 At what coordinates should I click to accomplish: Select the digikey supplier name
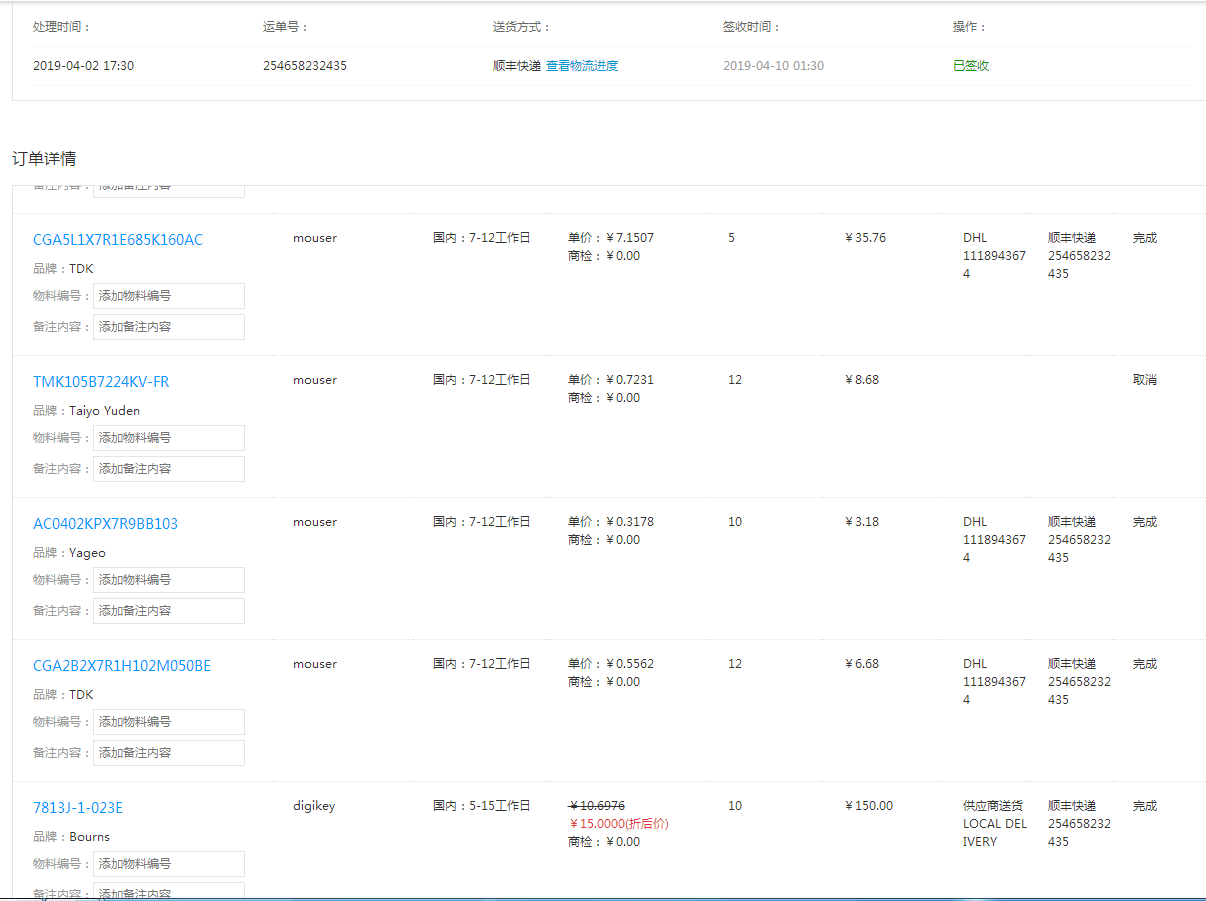pos(315,806)
